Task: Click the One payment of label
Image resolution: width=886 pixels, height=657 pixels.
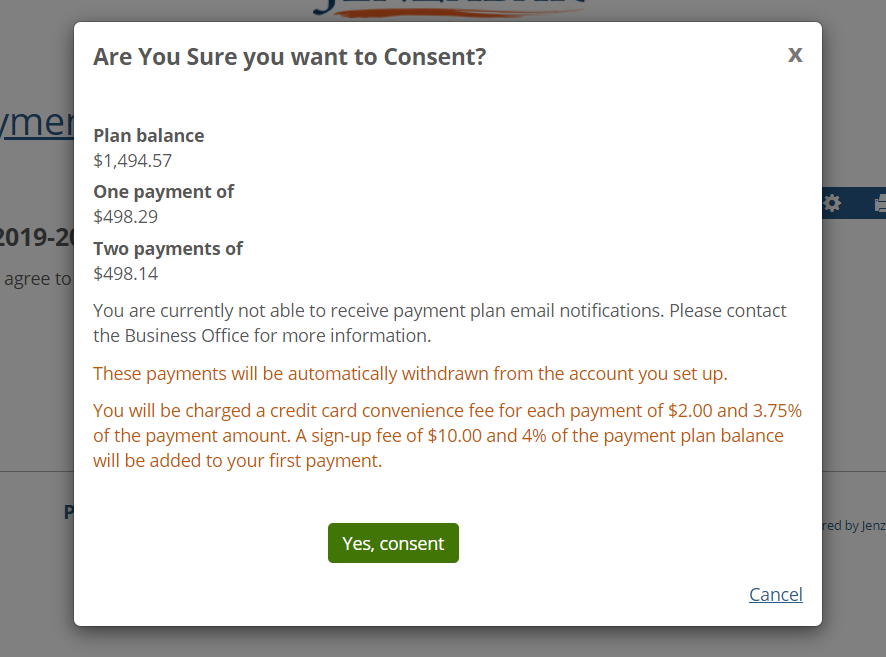Action: (163, 191)
